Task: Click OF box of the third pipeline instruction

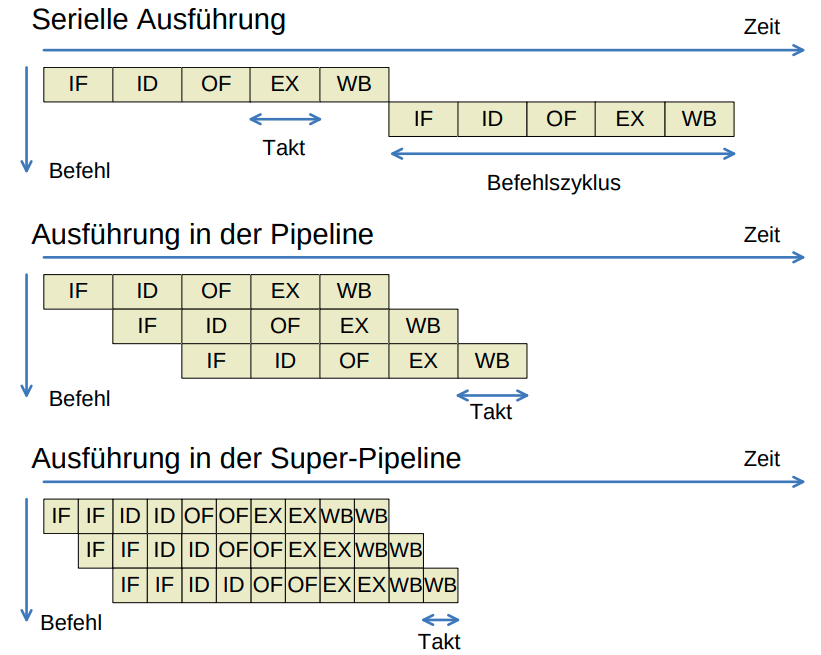Action: pos(354,361)
